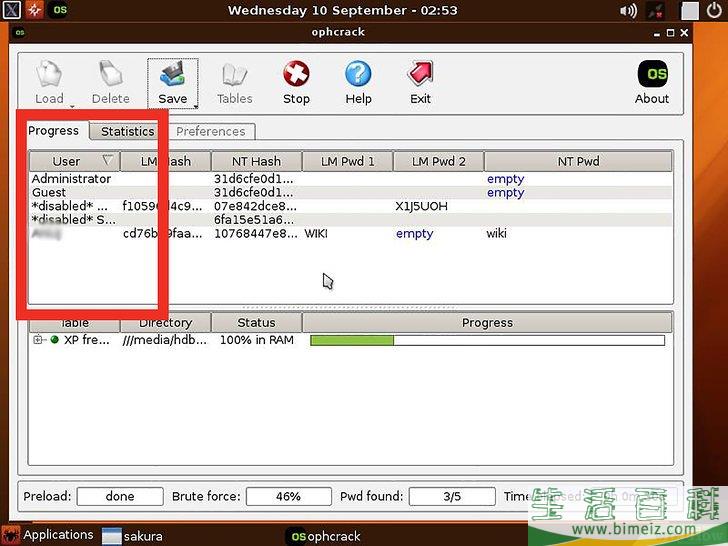Viewport: 728px width, 546px height.
Task: Maximize the ophcrack window
Action: pyautogui.click(x=670, y=32)
